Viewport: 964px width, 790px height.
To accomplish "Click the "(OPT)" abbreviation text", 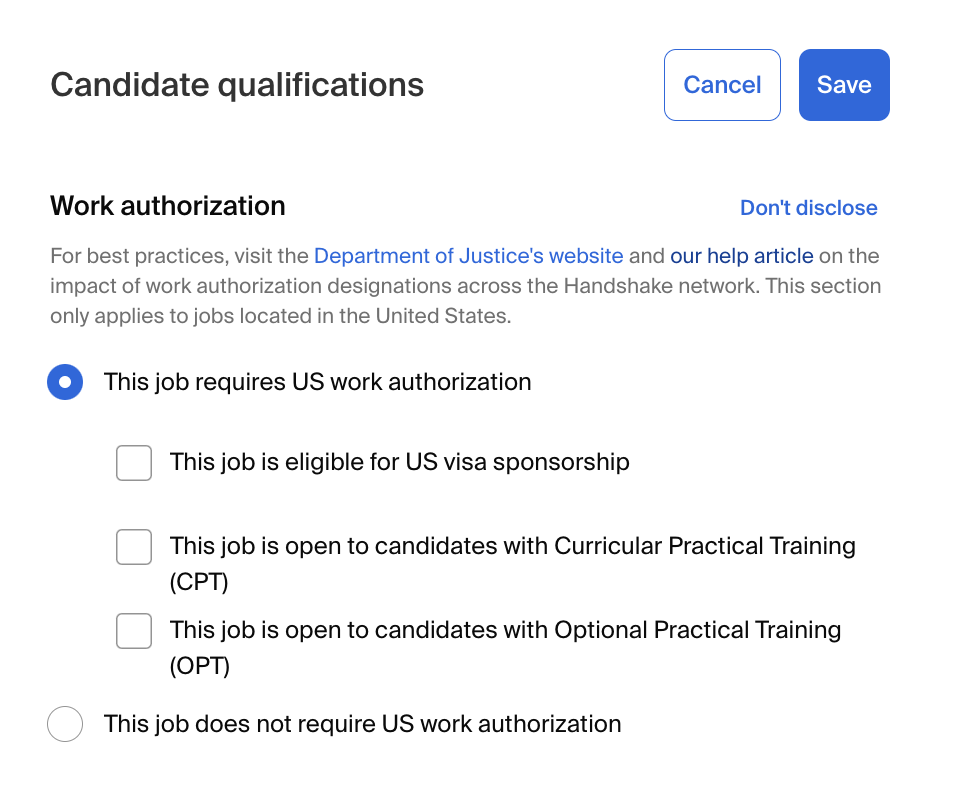I will (x=200, y=666).
